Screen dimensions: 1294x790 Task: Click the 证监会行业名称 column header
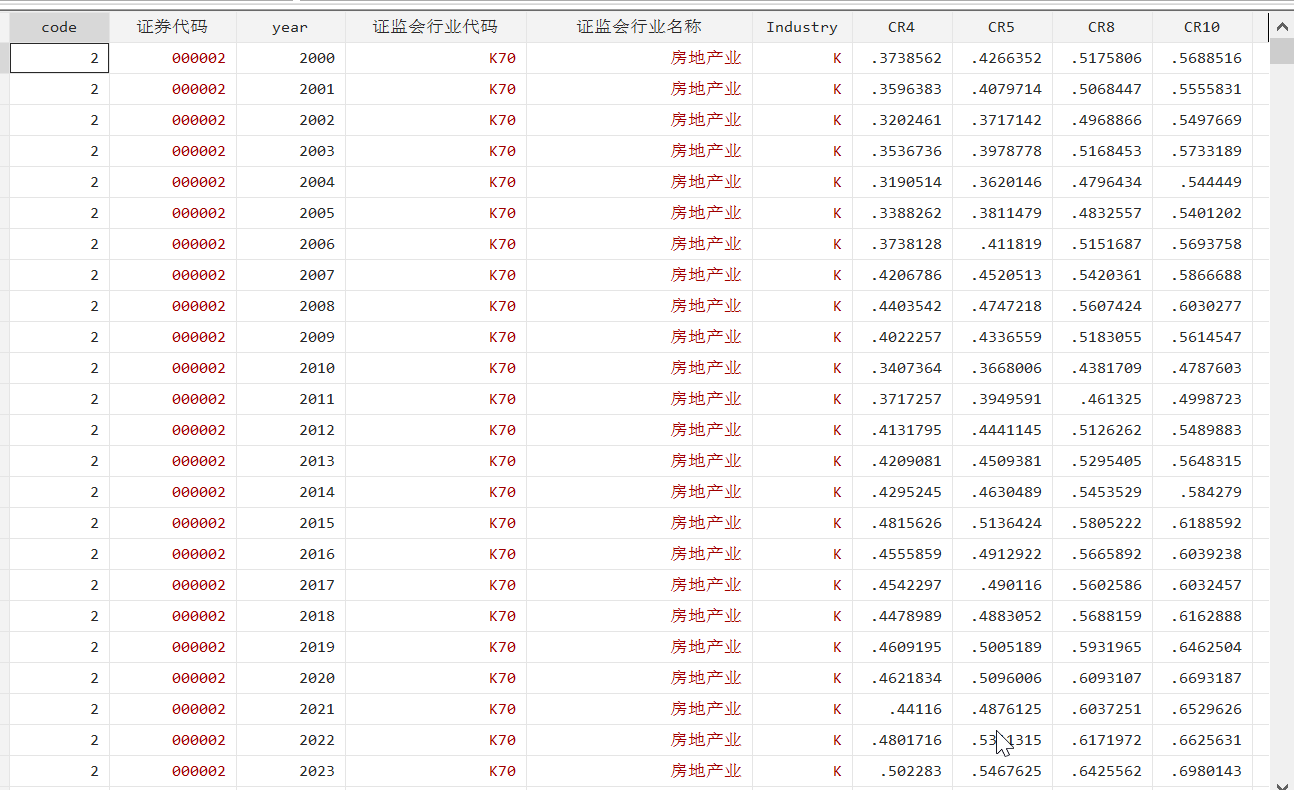point(639,27)
